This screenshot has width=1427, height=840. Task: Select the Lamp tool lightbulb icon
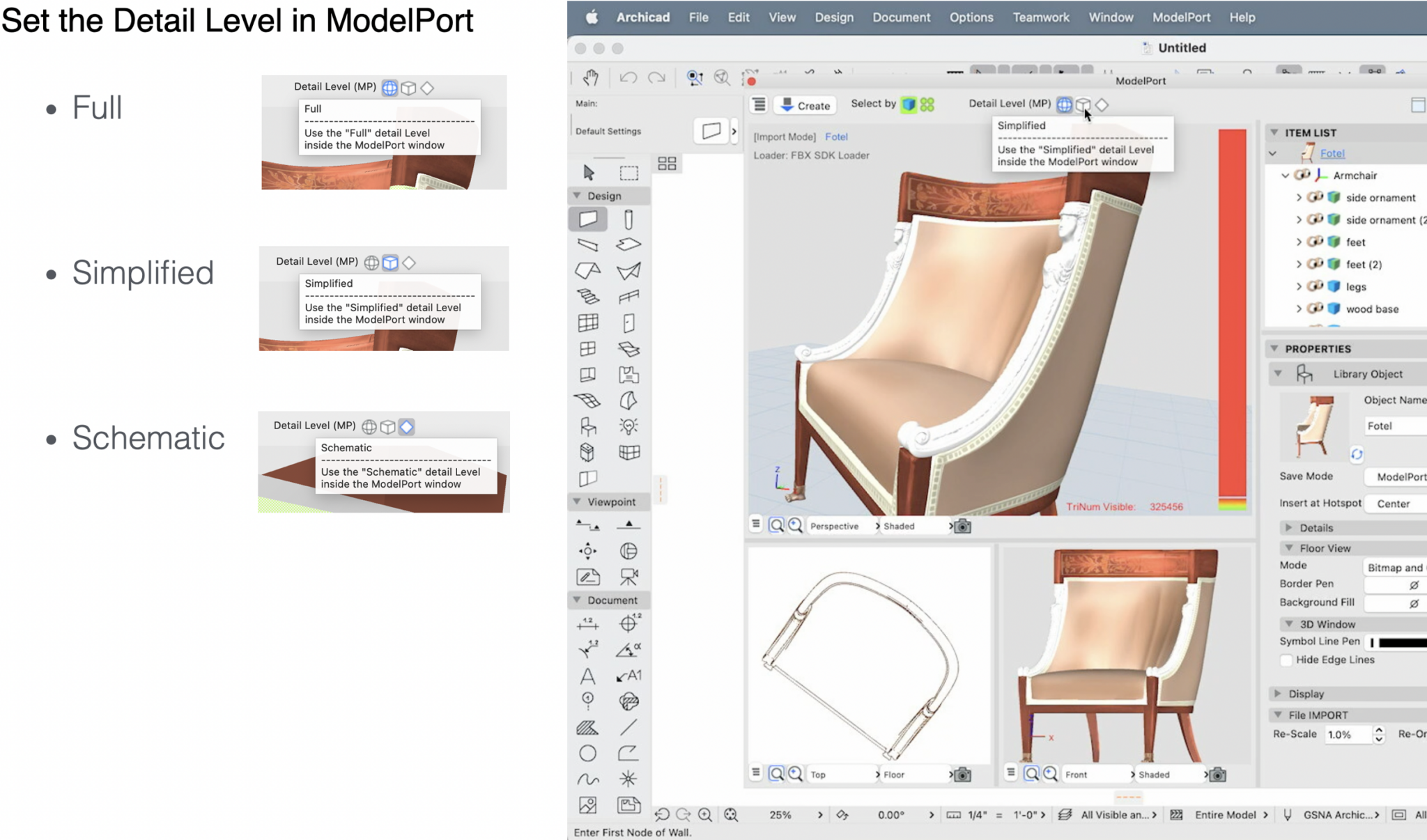click(x=629, y=426)
